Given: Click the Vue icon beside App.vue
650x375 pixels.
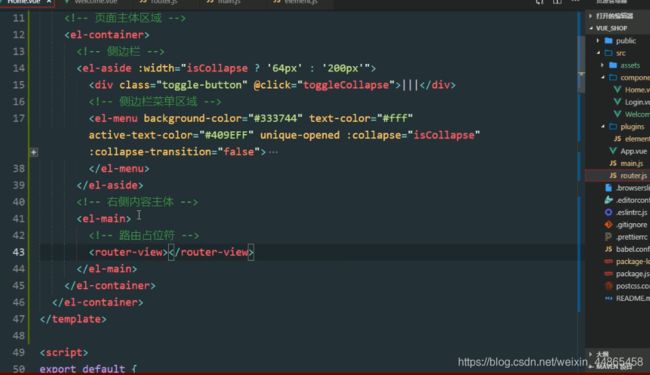Looking at the screenshot, I should coord(613,151).
